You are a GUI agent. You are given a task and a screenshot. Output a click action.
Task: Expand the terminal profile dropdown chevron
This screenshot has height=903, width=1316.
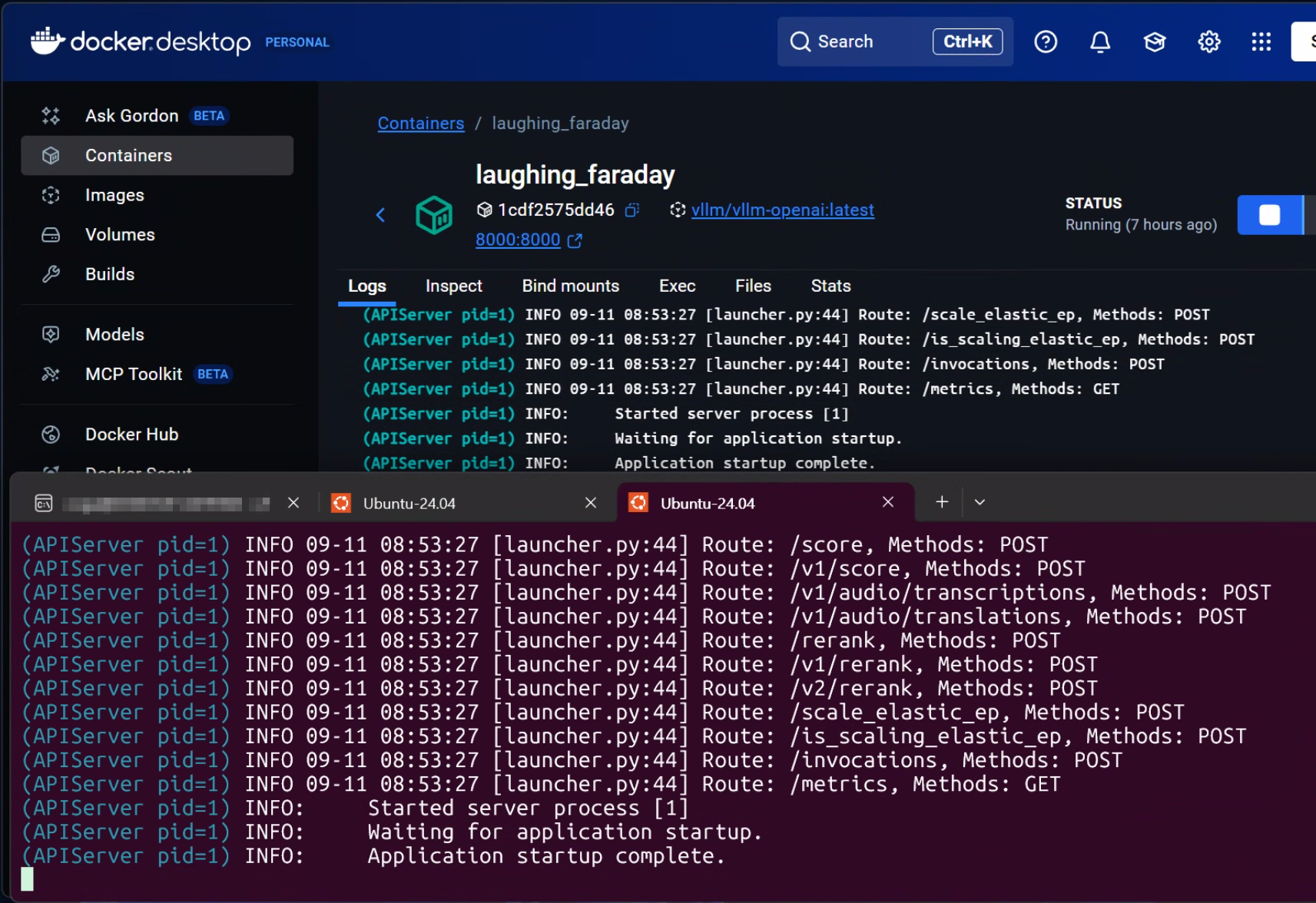980,502
